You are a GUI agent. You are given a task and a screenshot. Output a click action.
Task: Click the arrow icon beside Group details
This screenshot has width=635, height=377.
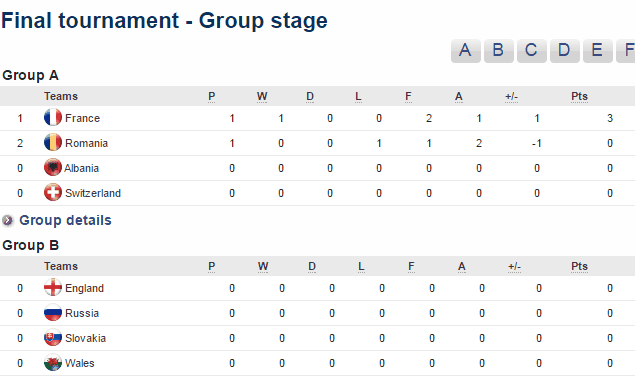(x=7, y=220)
